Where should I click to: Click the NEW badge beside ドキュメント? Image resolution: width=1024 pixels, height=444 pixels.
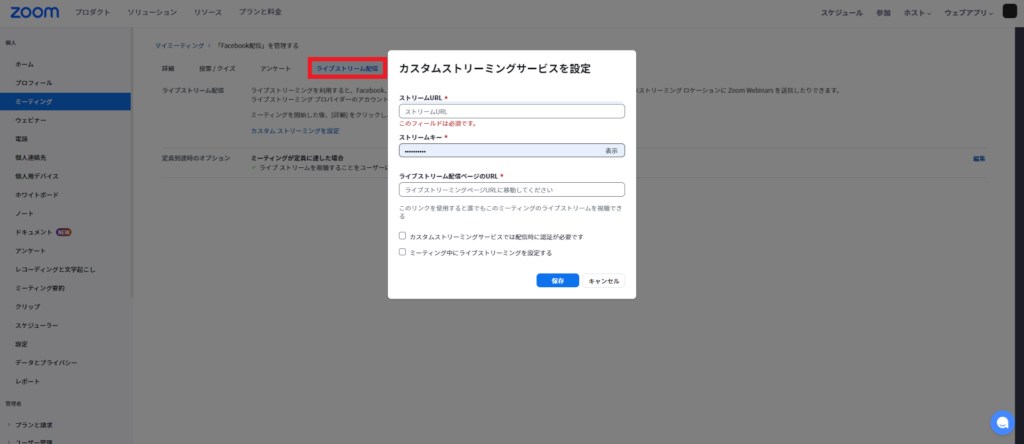point(63,231)
